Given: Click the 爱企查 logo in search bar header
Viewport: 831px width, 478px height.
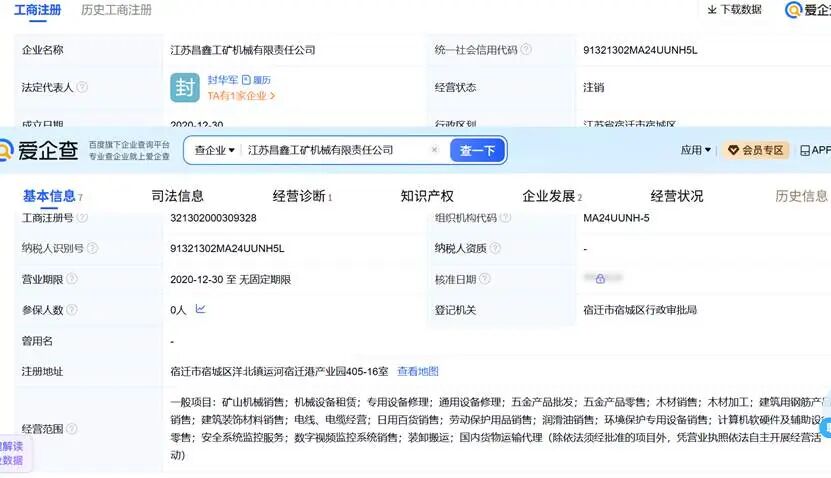Looking at the screenshot, I should point(39,151).
